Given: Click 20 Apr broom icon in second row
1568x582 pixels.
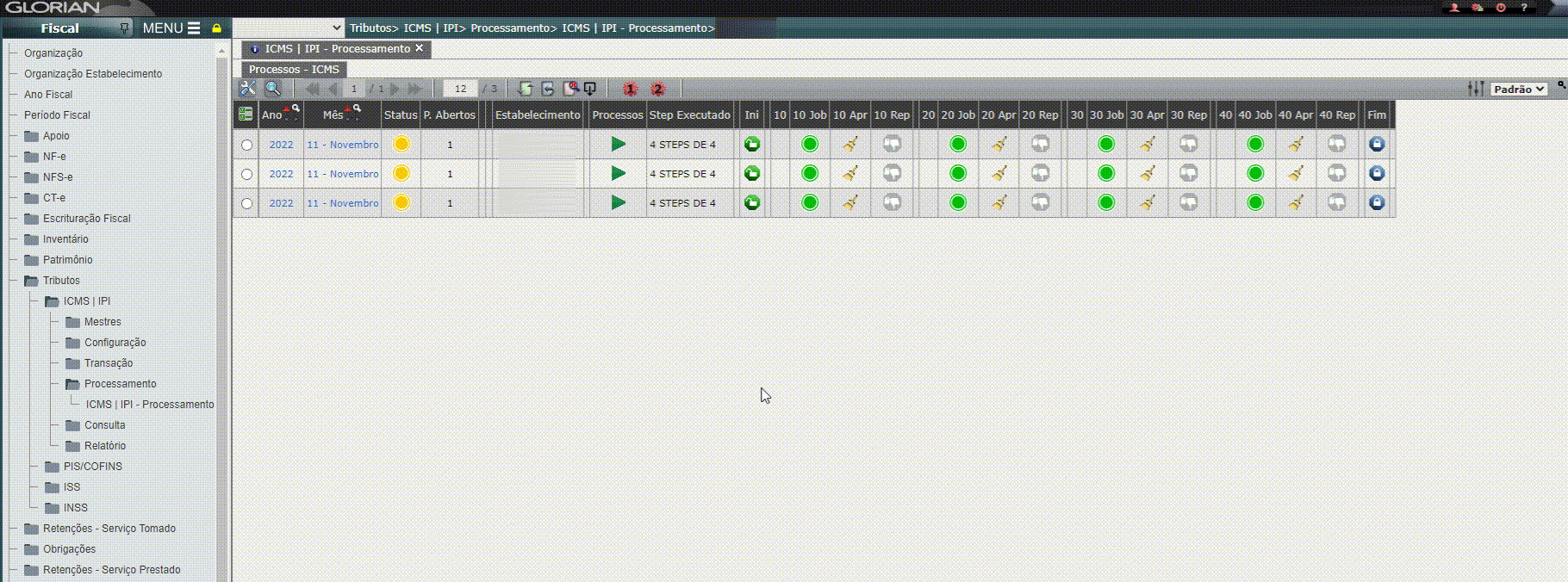Looking at the screenshot, I should 999,173.
